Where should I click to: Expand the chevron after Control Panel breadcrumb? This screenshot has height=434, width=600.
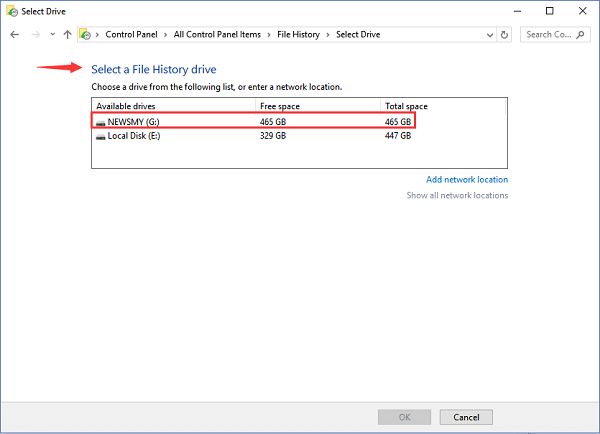(x=166, y=34)
